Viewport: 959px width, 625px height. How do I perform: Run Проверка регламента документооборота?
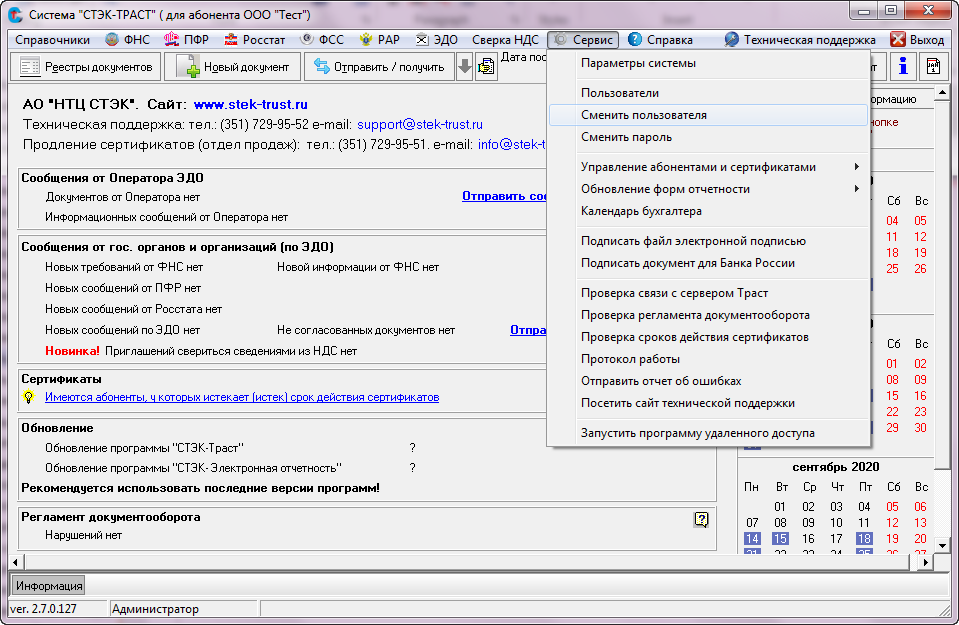point(709,315)
